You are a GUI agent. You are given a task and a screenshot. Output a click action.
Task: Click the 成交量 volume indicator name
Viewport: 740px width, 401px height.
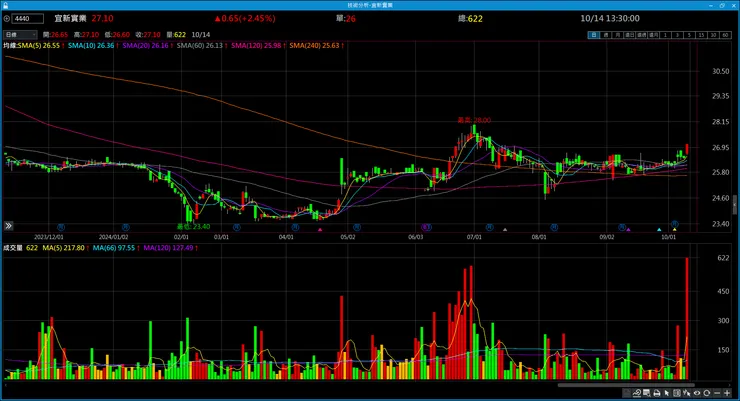[13, 248]
